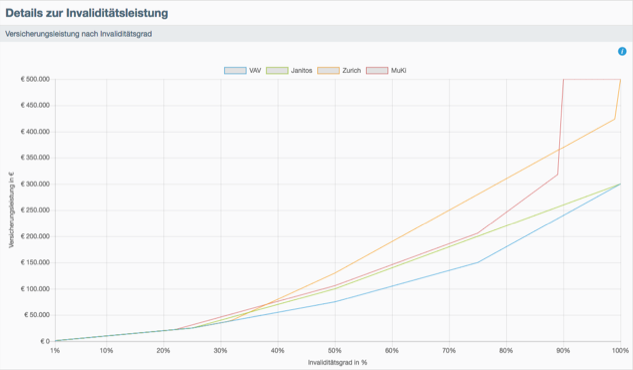Click the € 250.000 y-axis label
The height and width of the screenshot is (370, 633).
tap(35, 210)
